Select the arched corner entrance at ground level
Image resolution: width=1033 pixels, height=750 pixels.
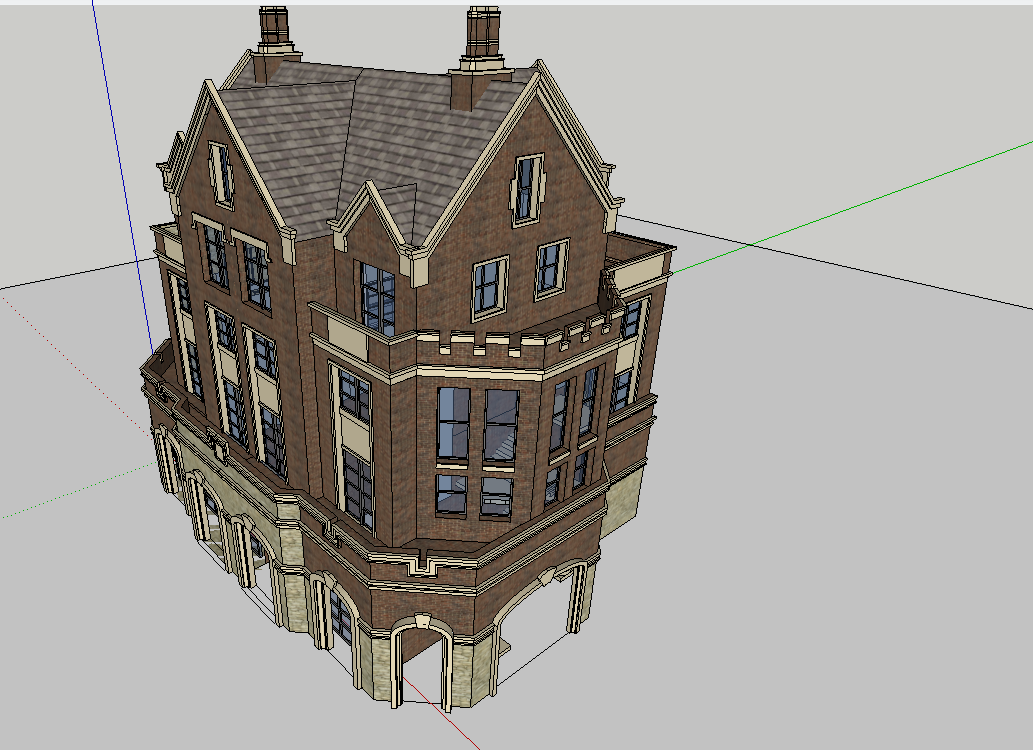pyautogui.click(x=422, y=664)
